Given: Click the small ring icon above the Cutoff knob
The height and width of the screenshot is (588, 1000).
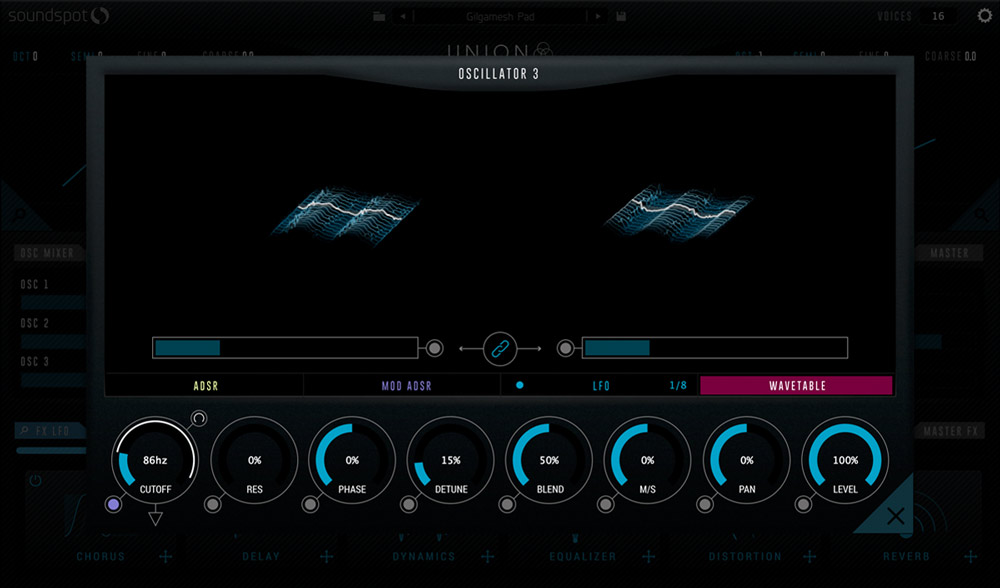Looking at the screenshot, I should [x=198, y=418].
